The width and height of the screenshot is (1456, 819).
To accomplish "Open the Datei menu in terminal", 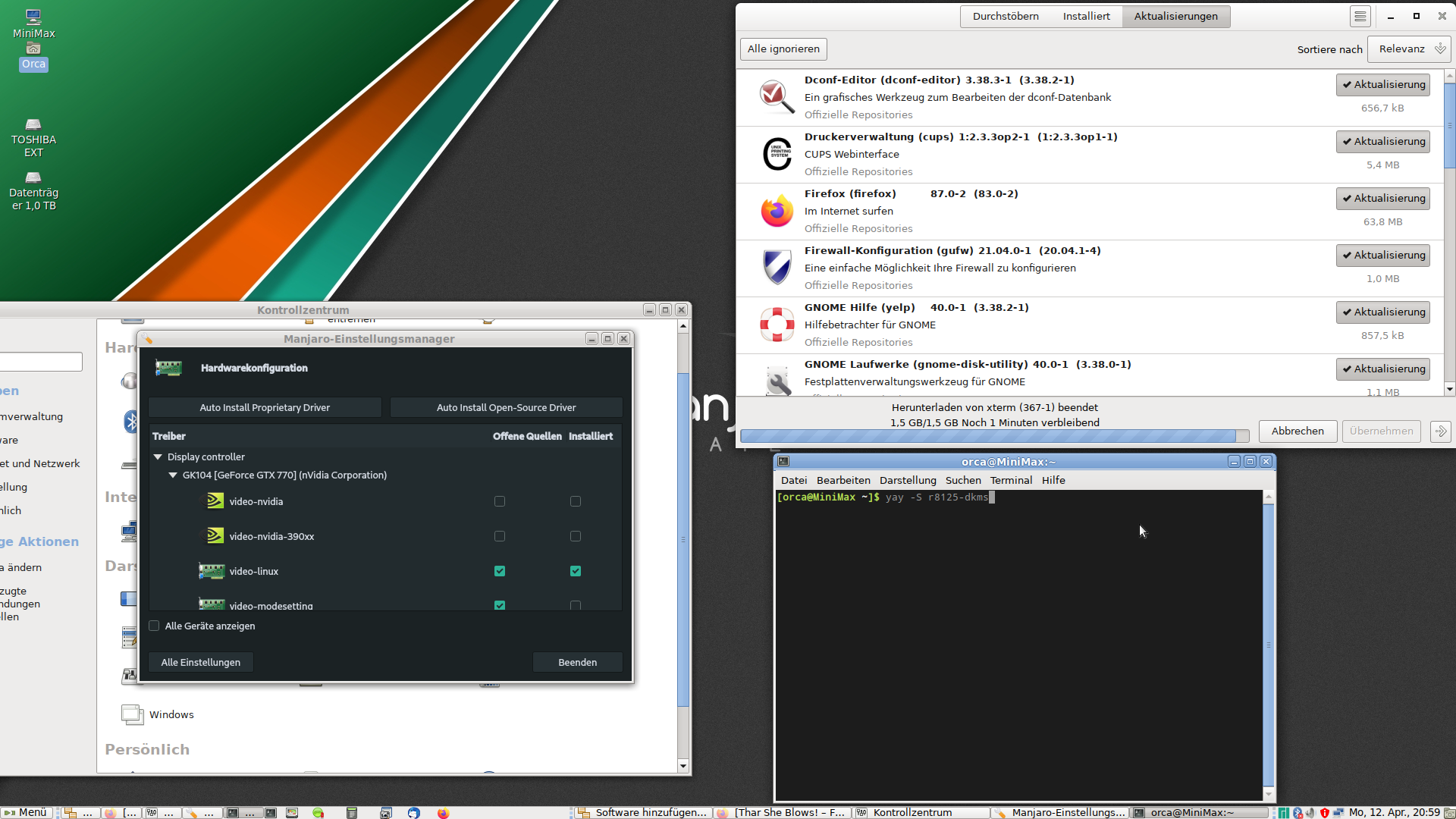I will click(794, 480).
